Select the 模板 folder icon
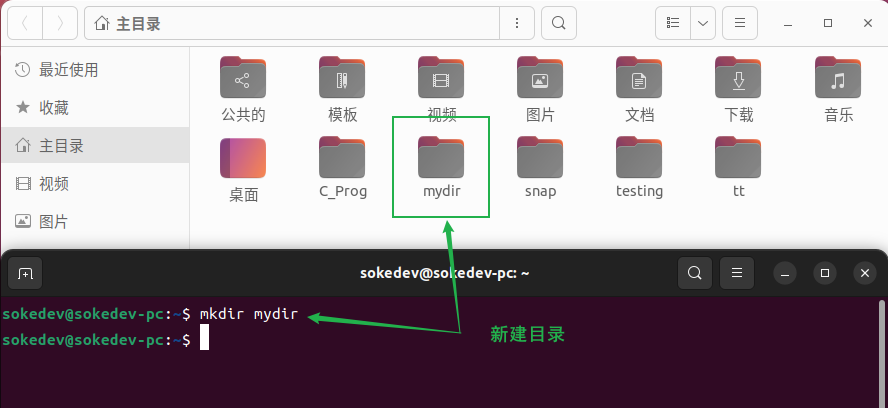 tap(342, 78)
